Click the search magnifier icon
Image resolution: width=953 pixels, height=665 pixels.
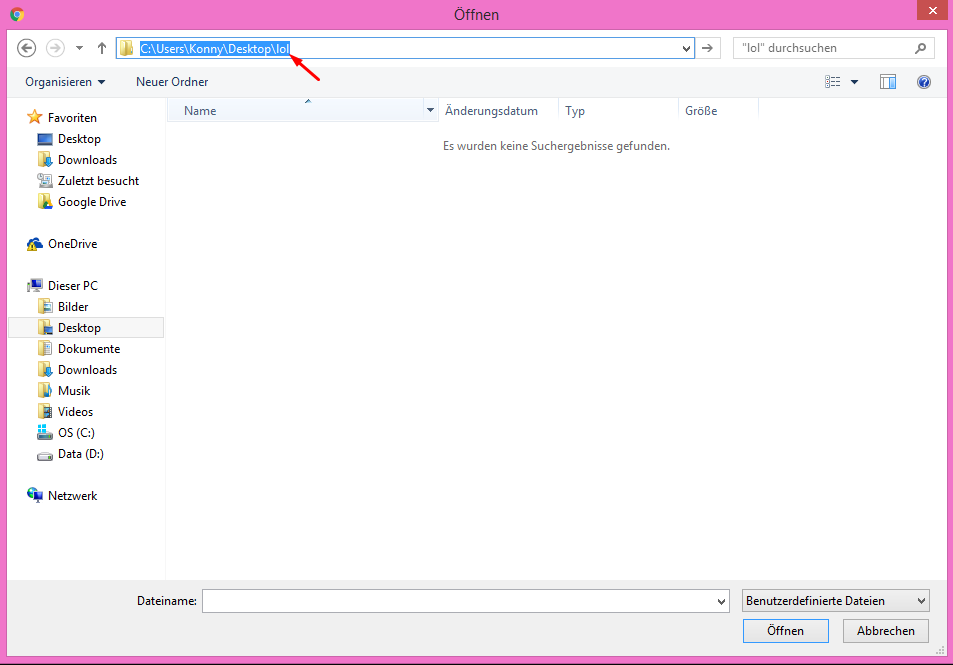point(921,48)
